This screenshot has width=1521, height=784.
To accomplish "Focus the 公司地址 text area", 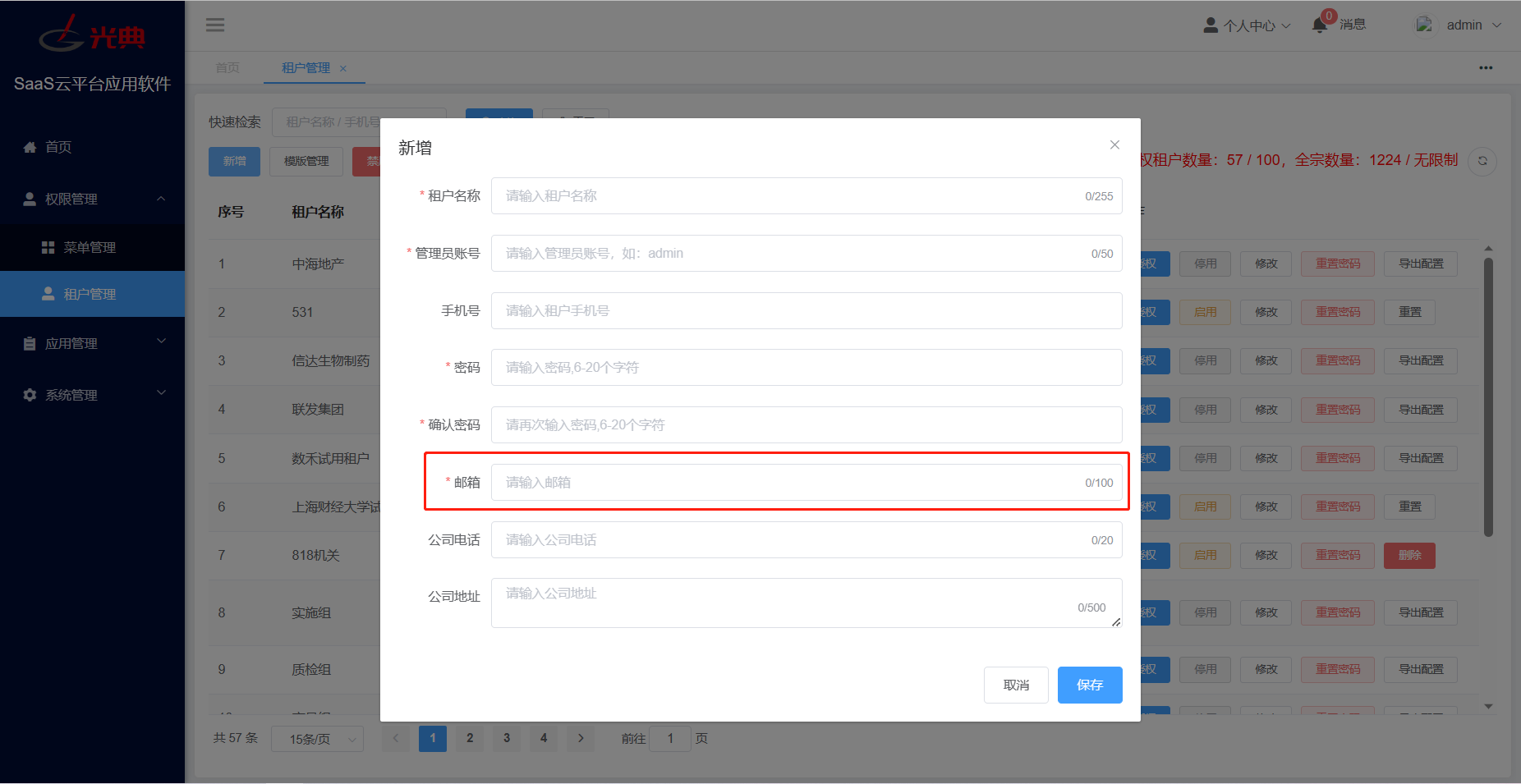I will coord(806,603).
